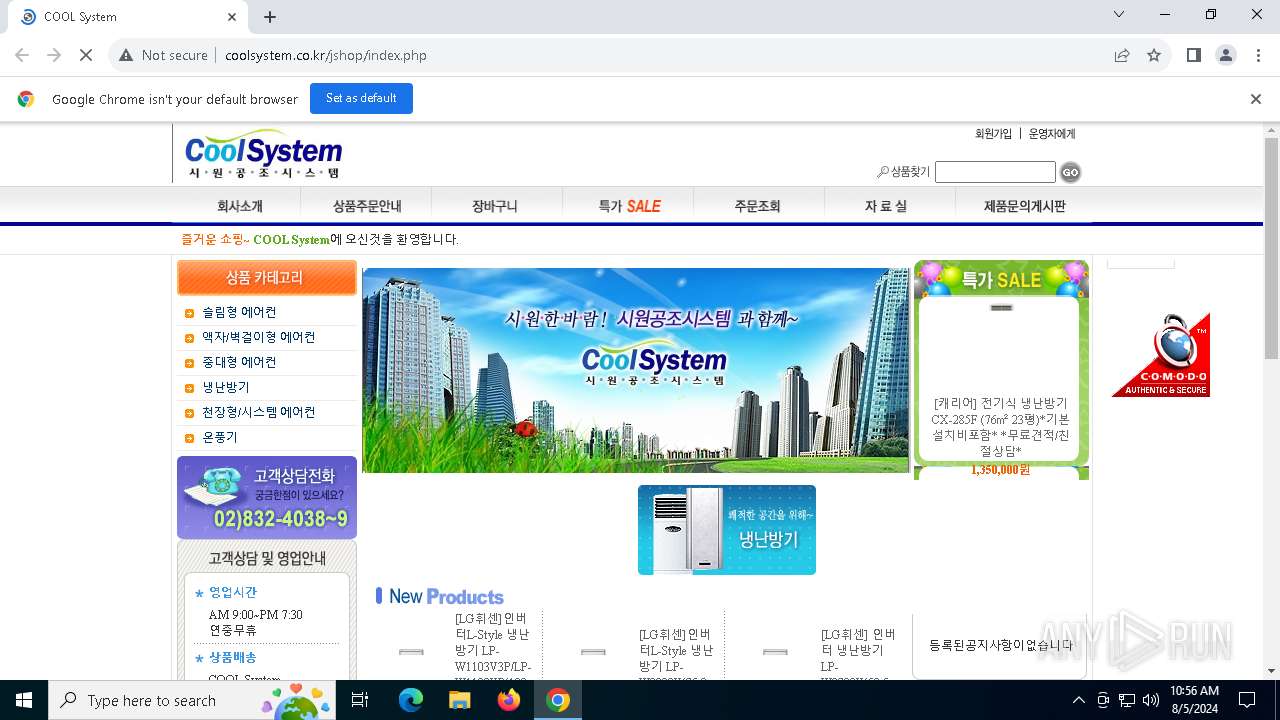Click the CoolSystem logo in header
Screen dimensions: 1280x720
264,153
